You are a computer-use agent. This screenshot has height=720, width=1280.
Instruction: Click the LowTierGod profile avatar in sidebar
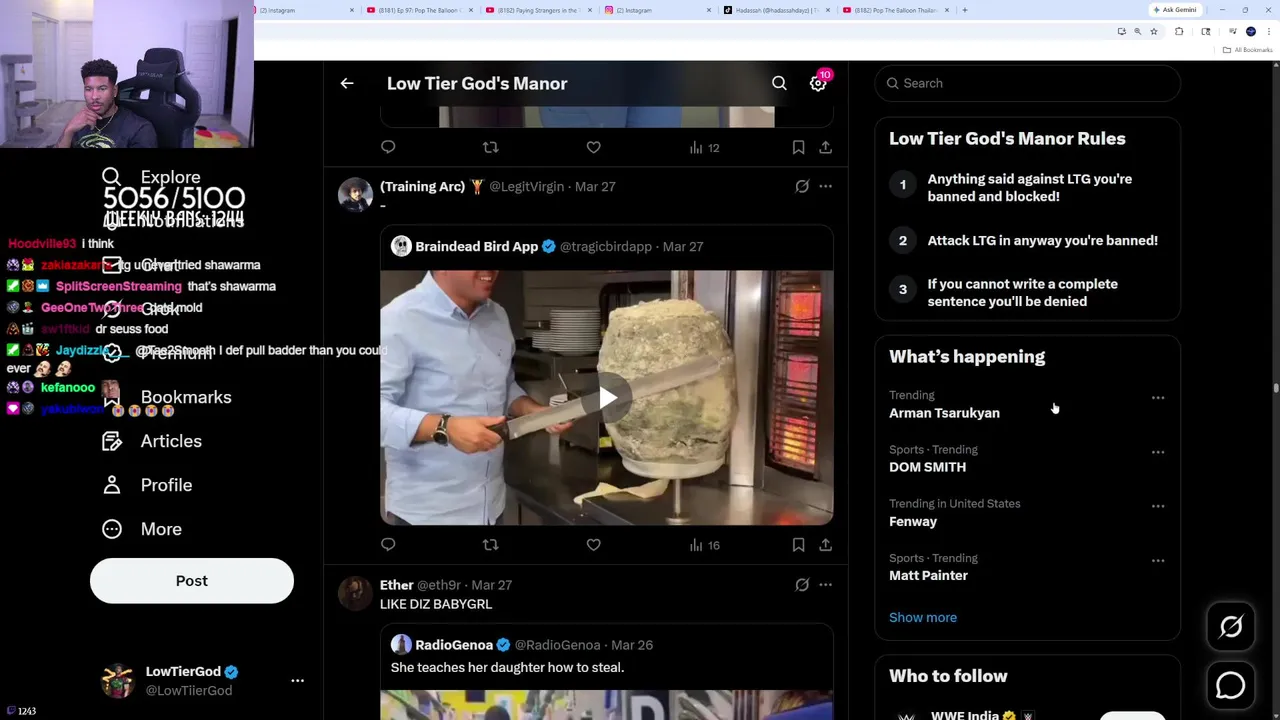[118, 680]
